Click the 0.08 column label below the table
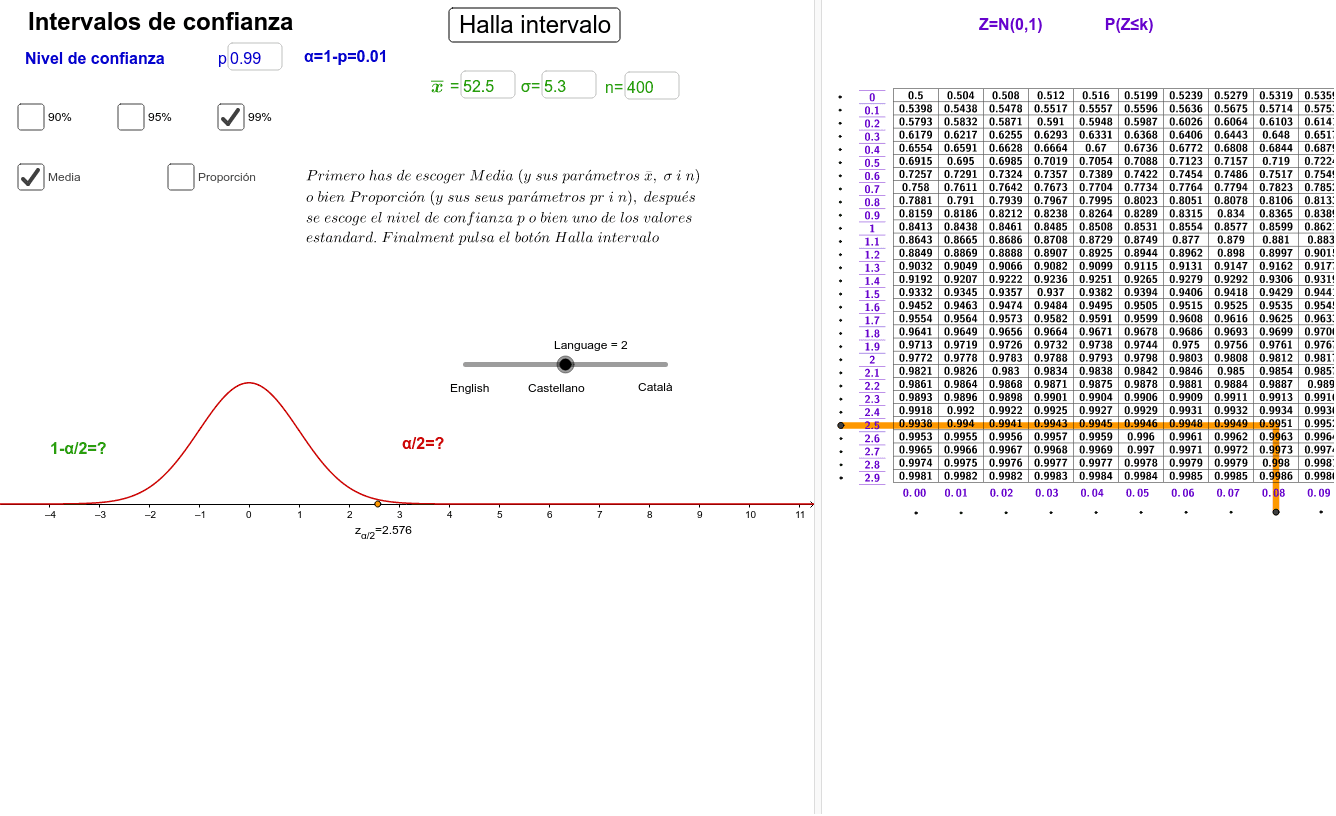1336x816 pixels. (1276, 493)
